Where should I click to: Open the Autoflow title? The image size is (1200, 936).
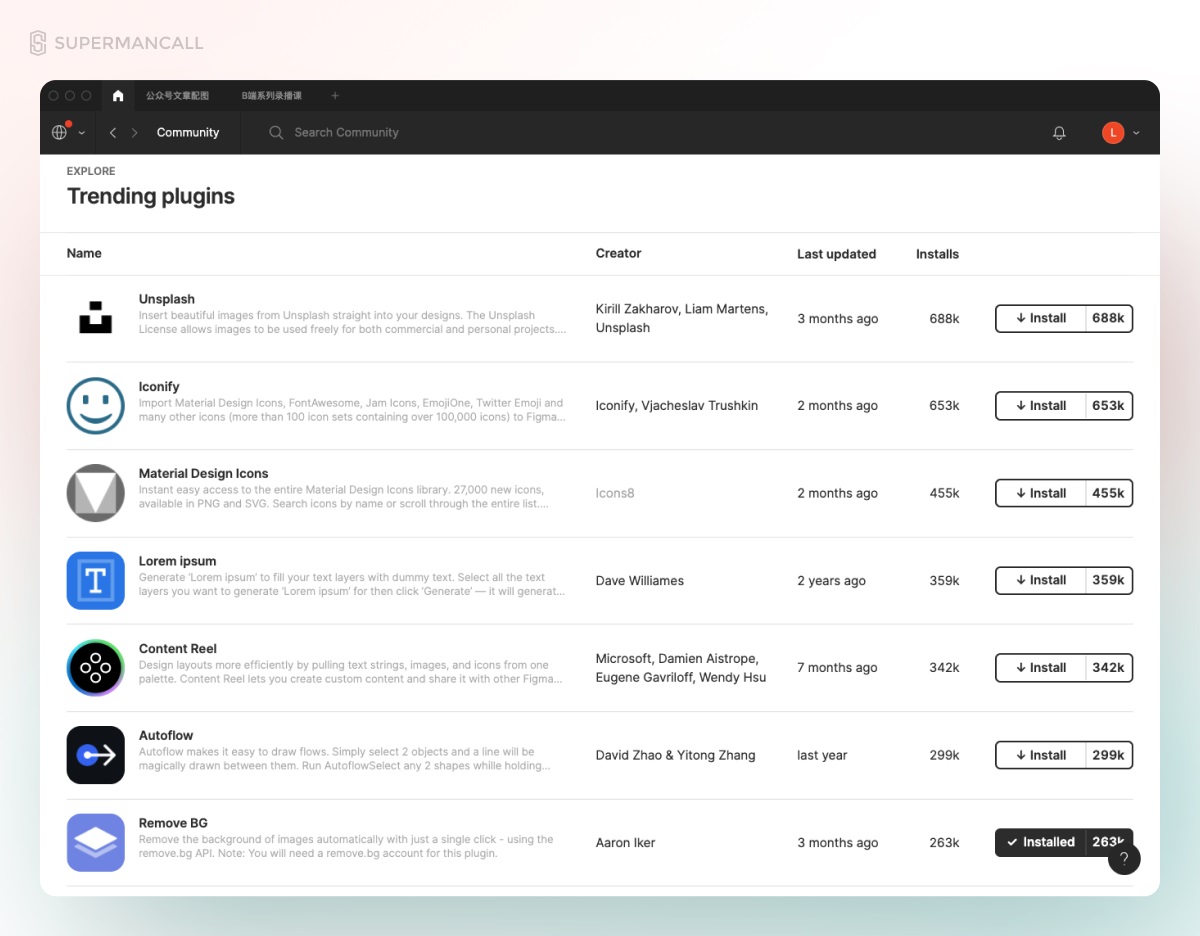166,735
